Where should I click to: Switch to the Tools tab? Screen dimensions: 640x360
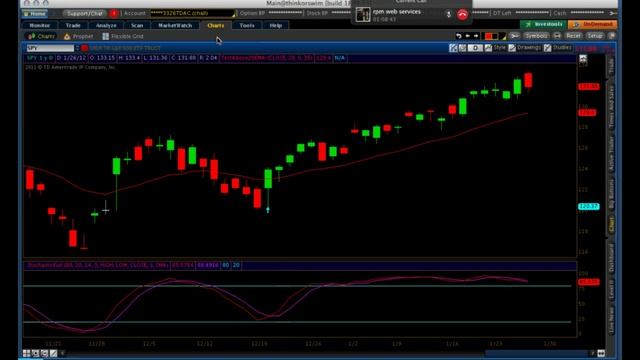(247, 25)
